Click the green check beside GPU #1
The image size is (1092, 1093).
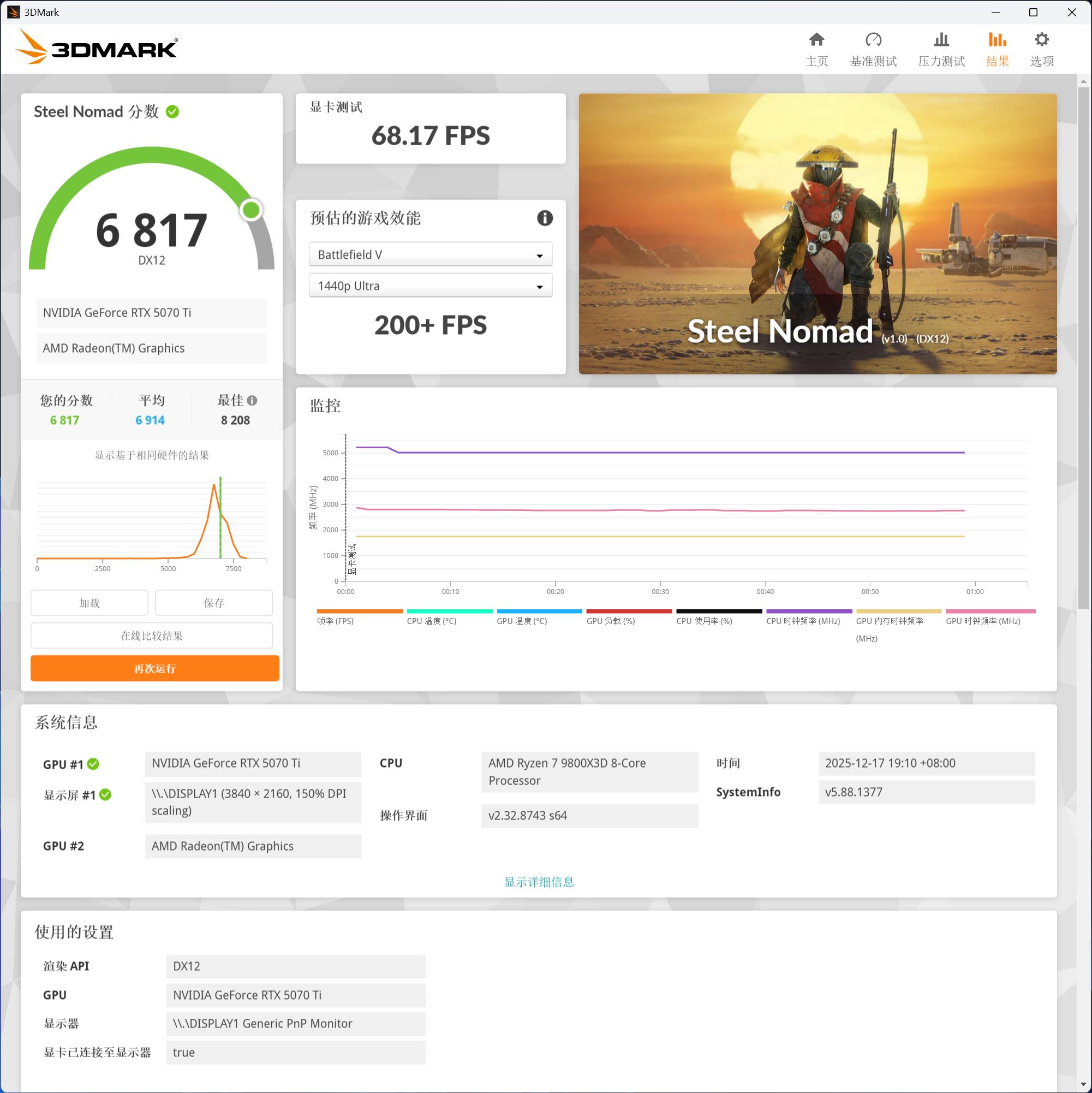[x=93, y=764]
